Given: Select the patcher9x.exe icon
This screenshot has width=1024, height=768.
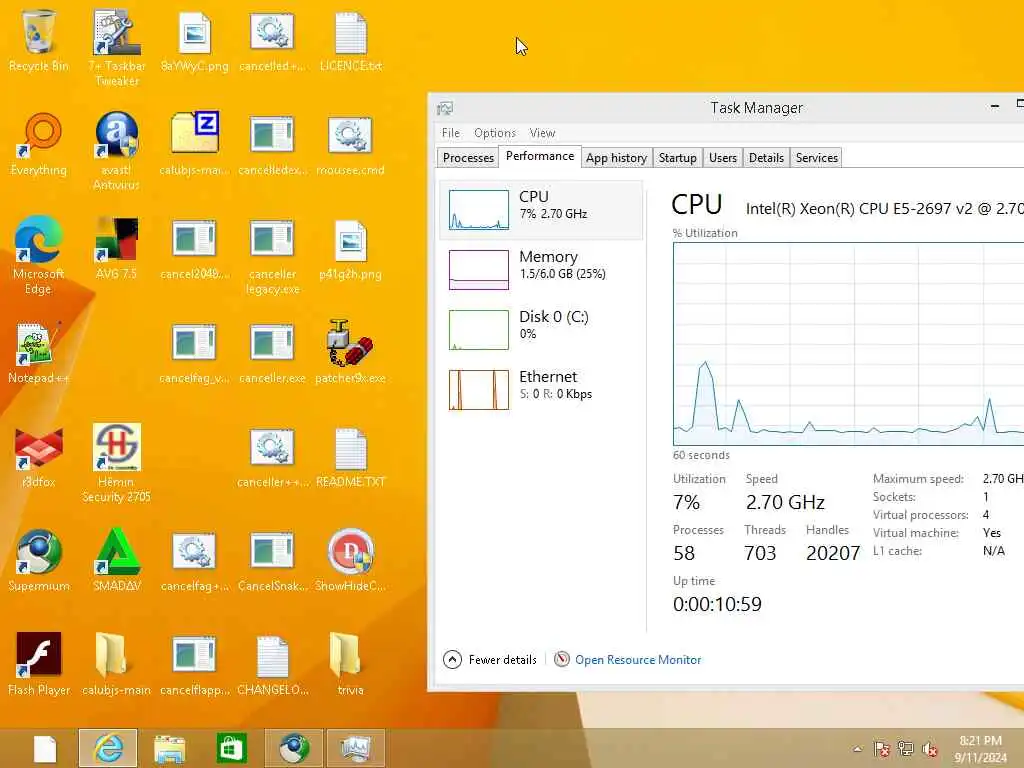Looking at the screenshot, I should point(351,353).
